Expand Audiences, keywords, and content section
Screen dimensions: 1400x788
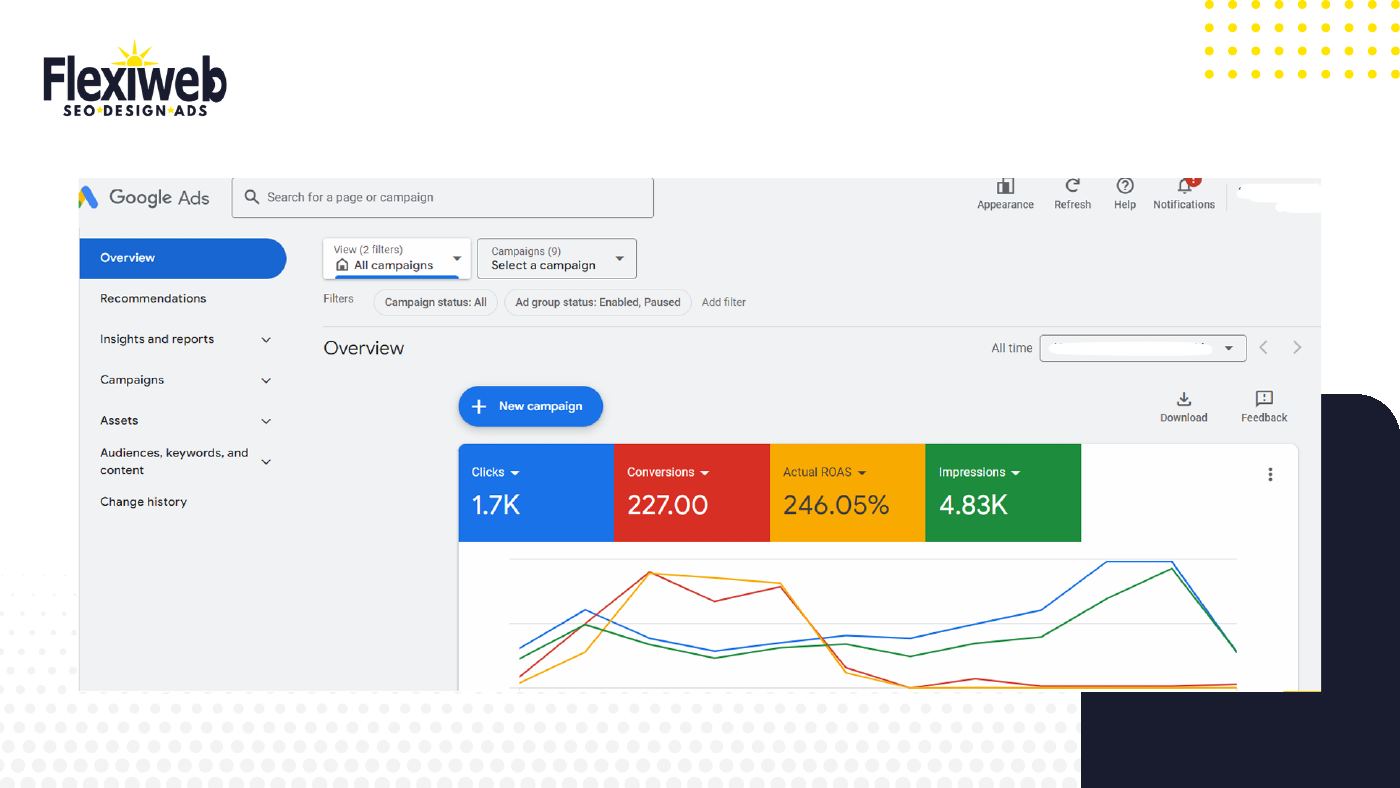pyautogui.click(x=266, y=462)
